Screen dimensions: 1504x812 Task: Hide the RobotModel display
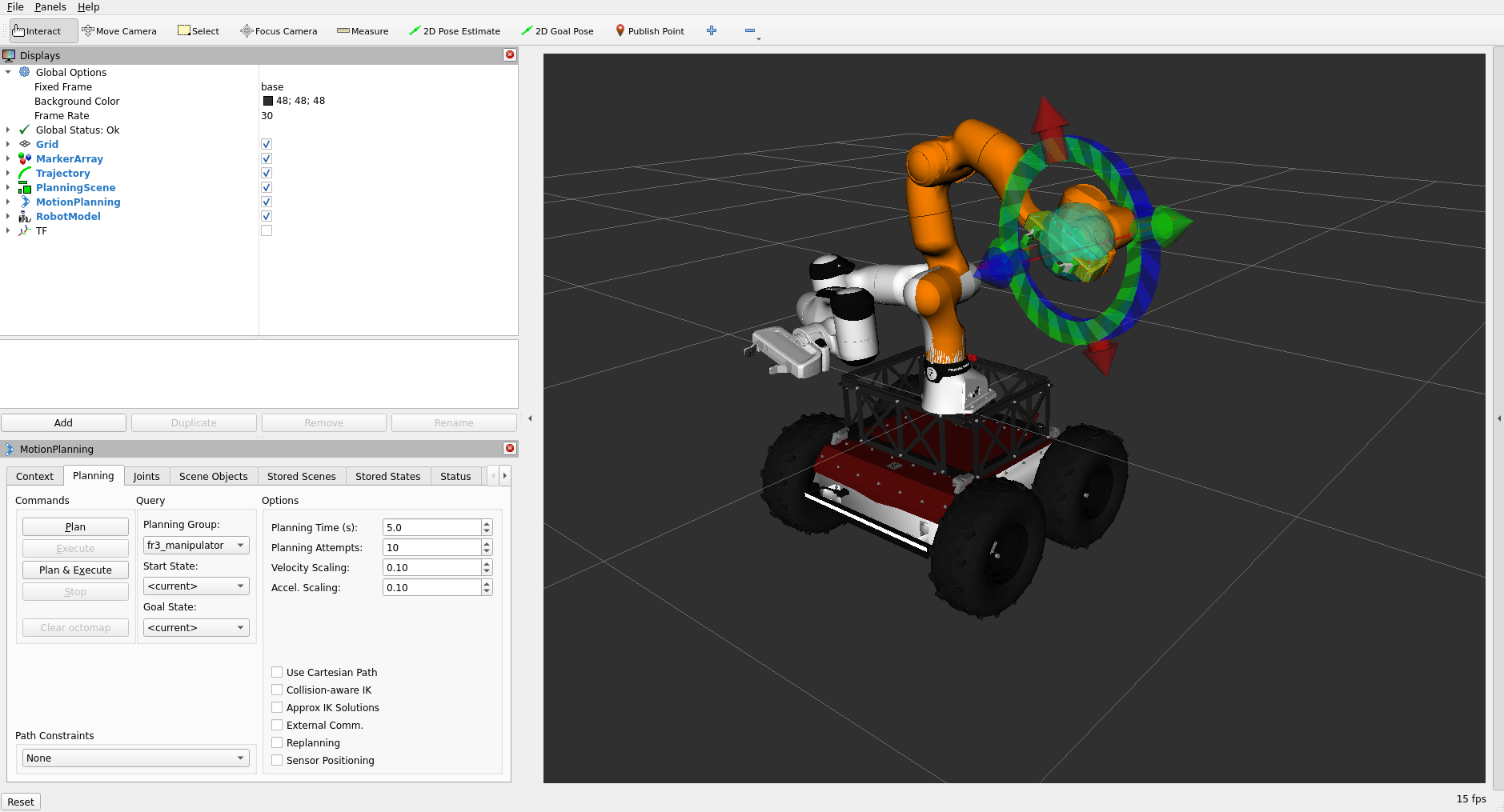(x=267, y=216)
